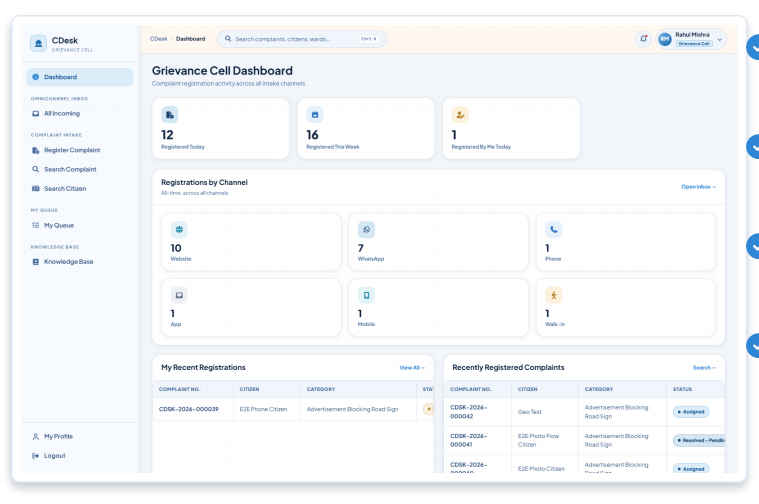Click Search link in Recently Registered Complaints
Screen dimensions: 759x504
pos(704,368)
